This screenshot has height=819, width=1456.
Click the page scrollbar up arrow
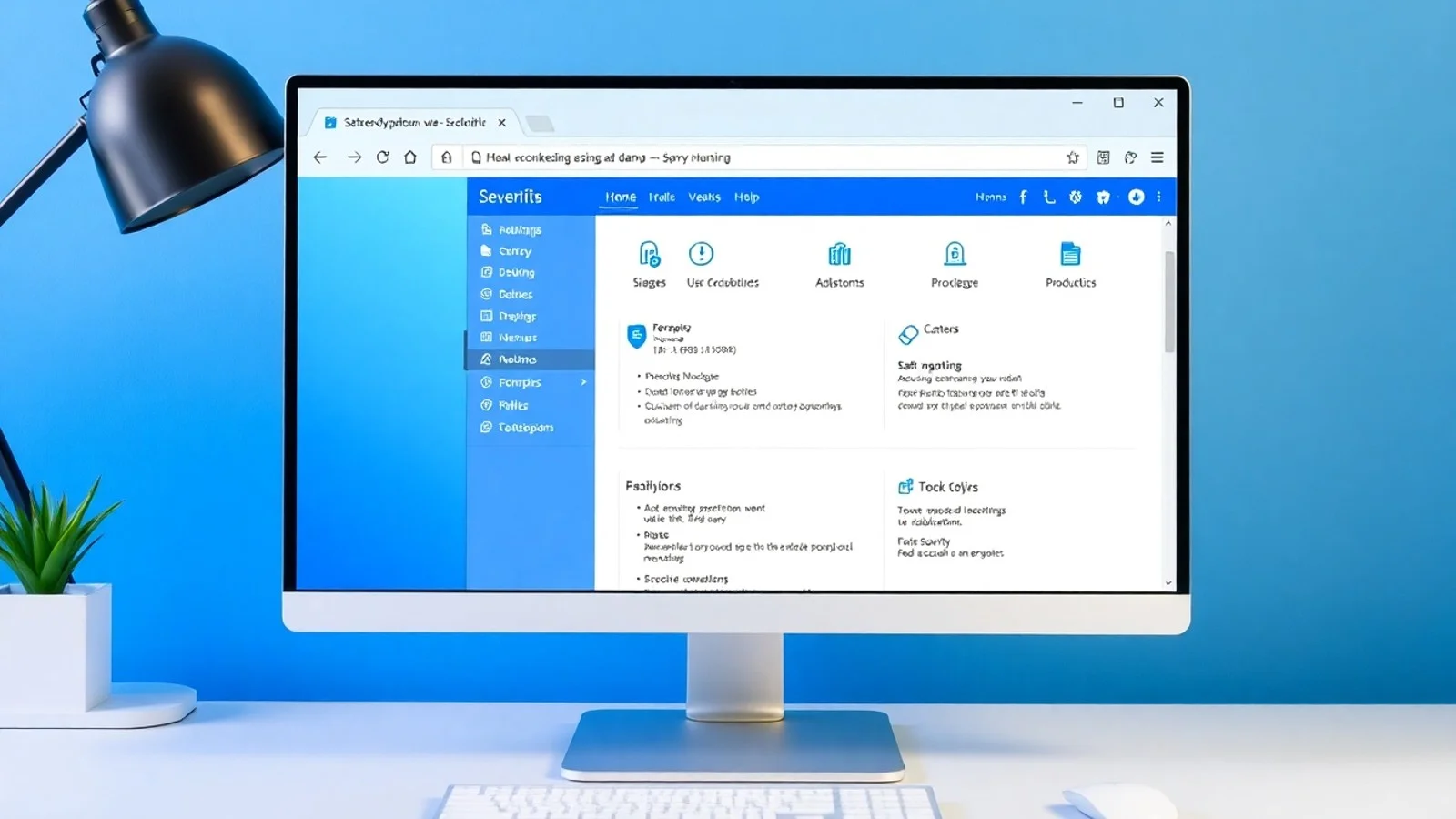pyautogui.click(x=1168, y=223)
